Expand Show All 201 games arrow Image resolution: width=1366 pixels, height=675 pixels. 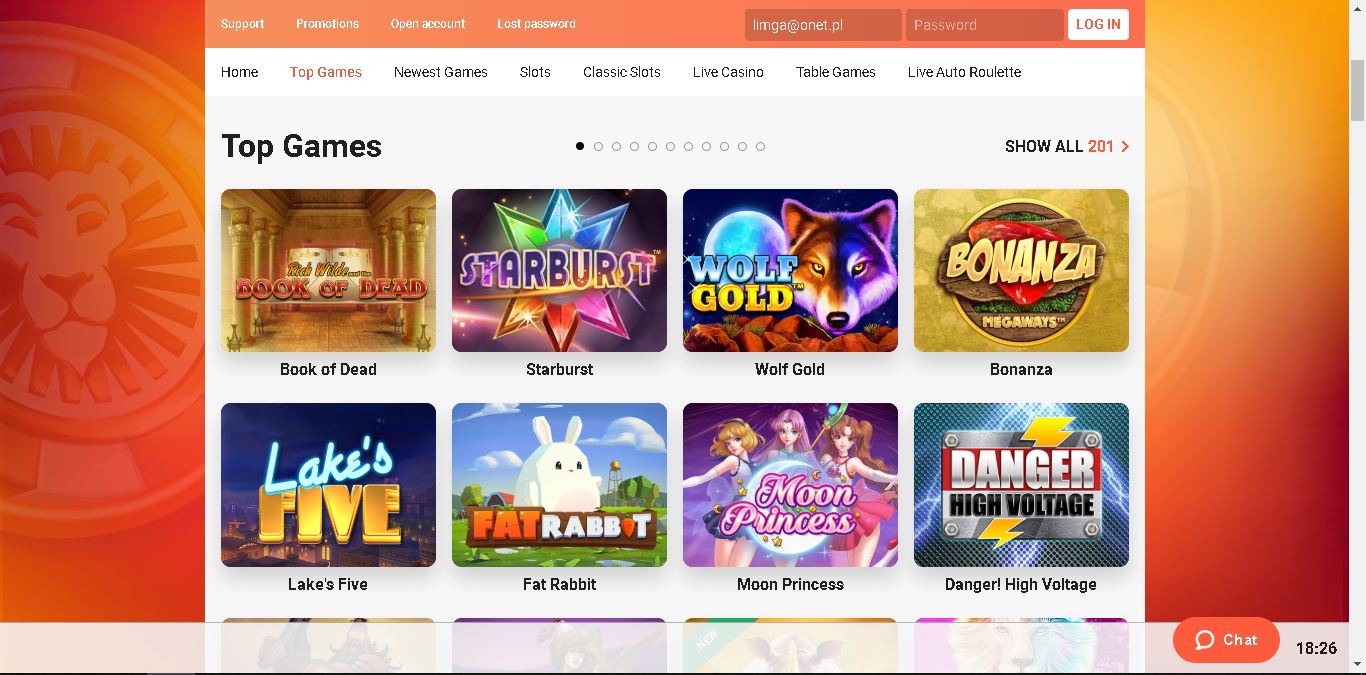pos(1125,146)
